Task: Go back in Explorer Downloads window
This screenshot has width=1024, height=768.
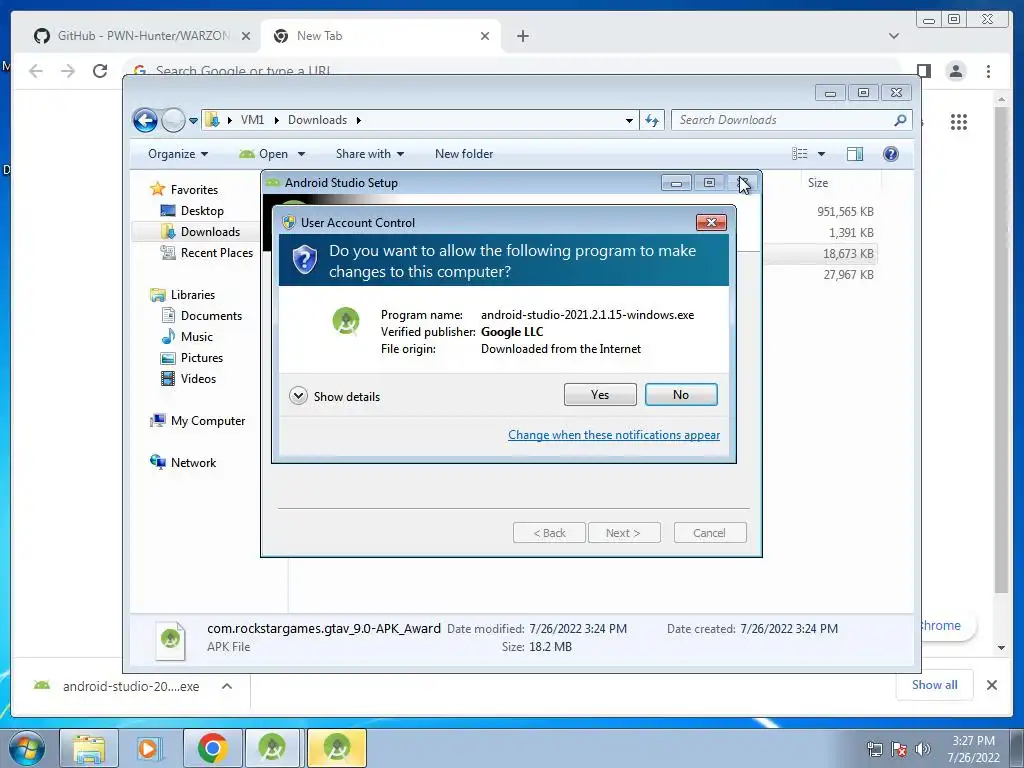Action: coord(145,120)
